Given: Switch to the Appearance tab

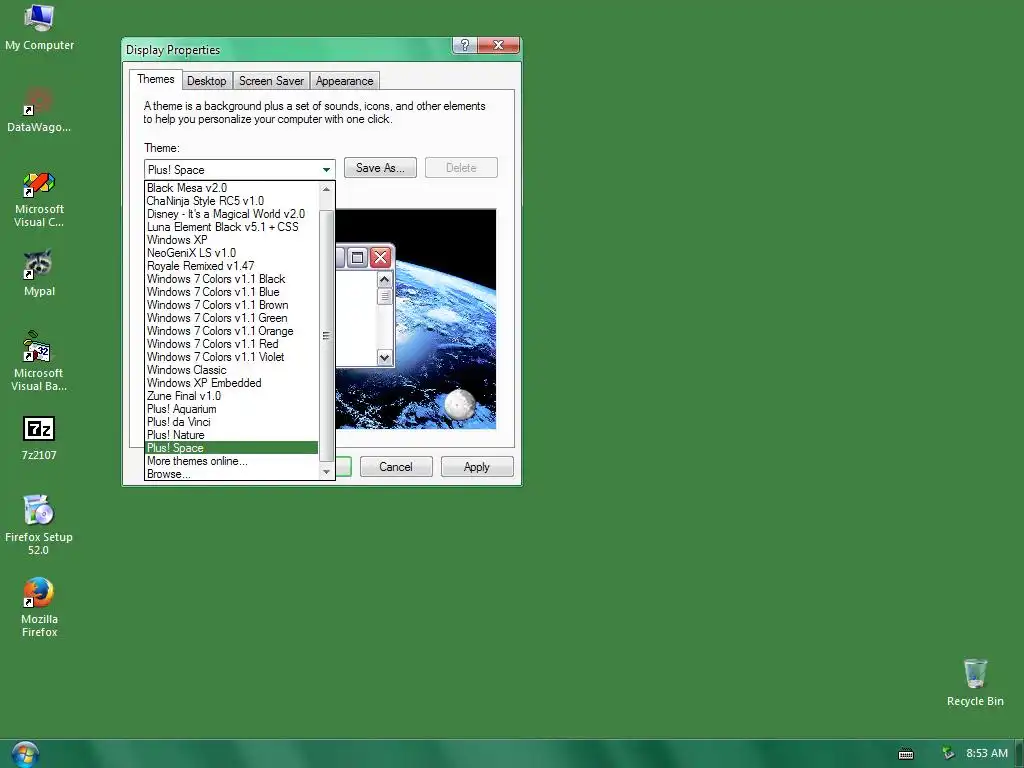Looking at the screenshot, I should 344,81.
